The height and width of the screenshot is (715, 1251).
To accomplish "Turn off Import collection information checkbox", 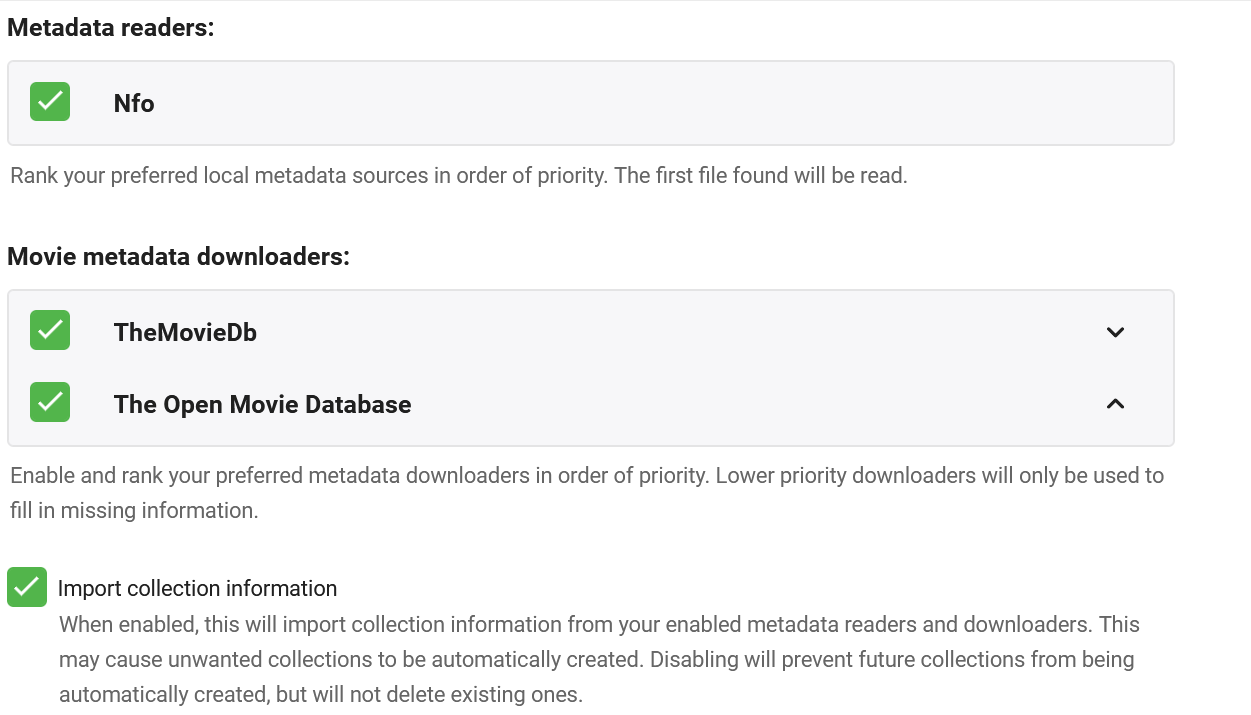I will coord(27,587).
